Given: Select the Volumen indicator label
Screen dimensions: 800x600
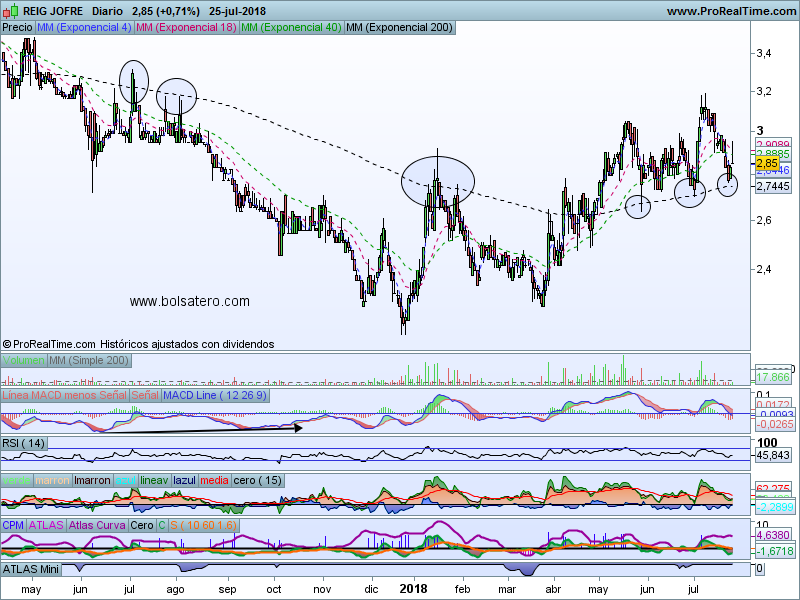Looking at the screenshot, I should pos(23,359).
